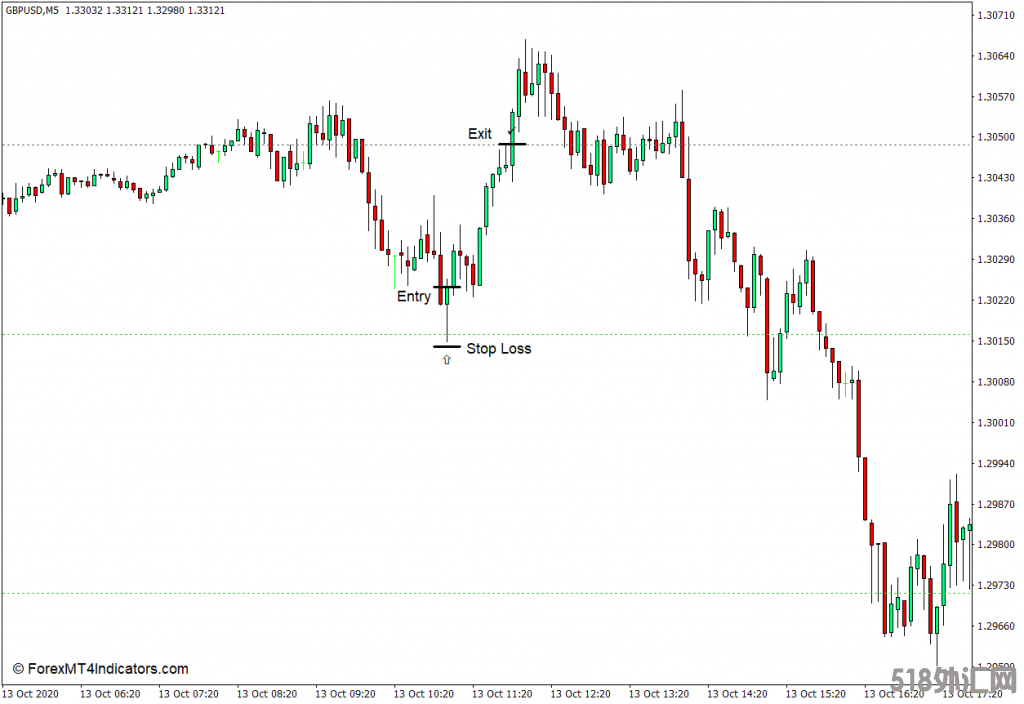
Task: Click the 1.30150 price axis label
Action: [996, 341]
